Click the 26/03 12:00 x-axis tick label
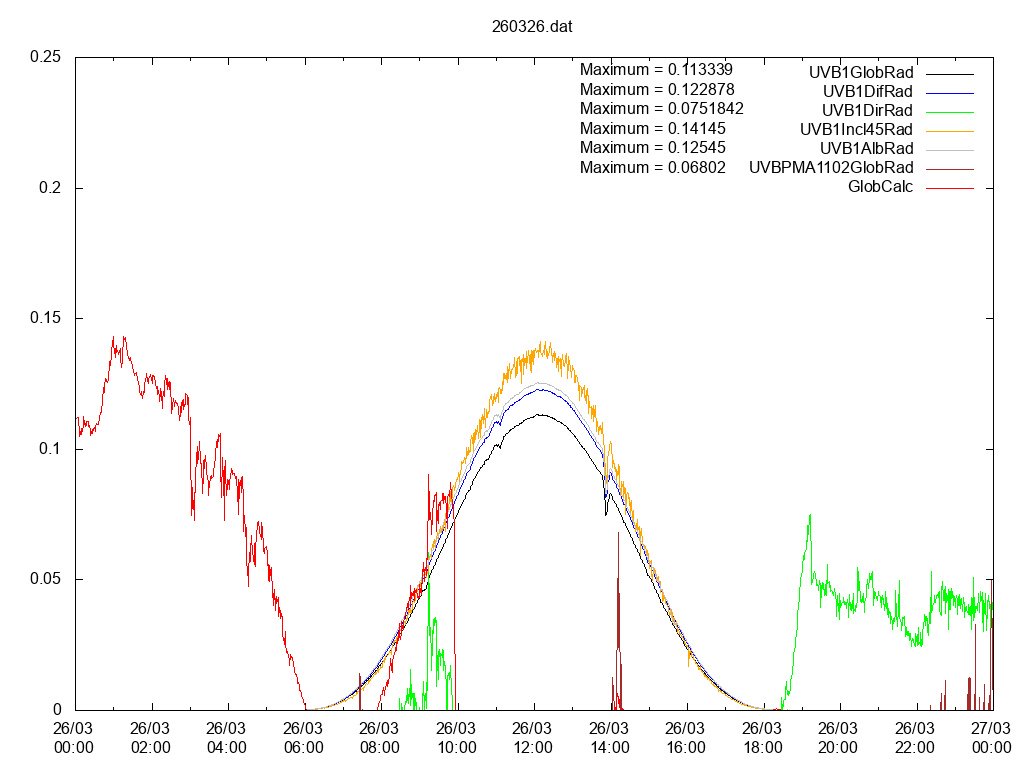Screen dimensions: 1024x768 tap(533, 738)
